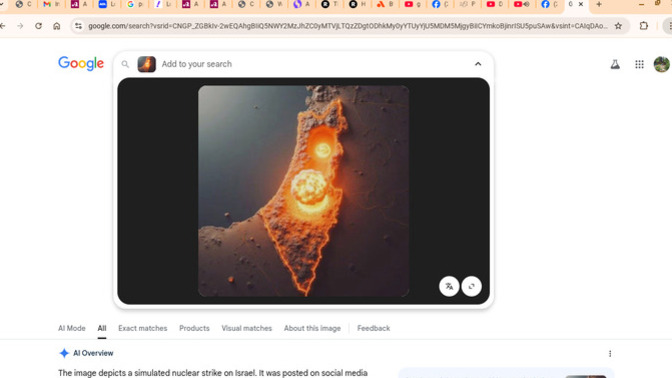The width and height of the screenshot is (672, 378).
Task: Open the browser home page icon
Action: (x=57, y=26)
